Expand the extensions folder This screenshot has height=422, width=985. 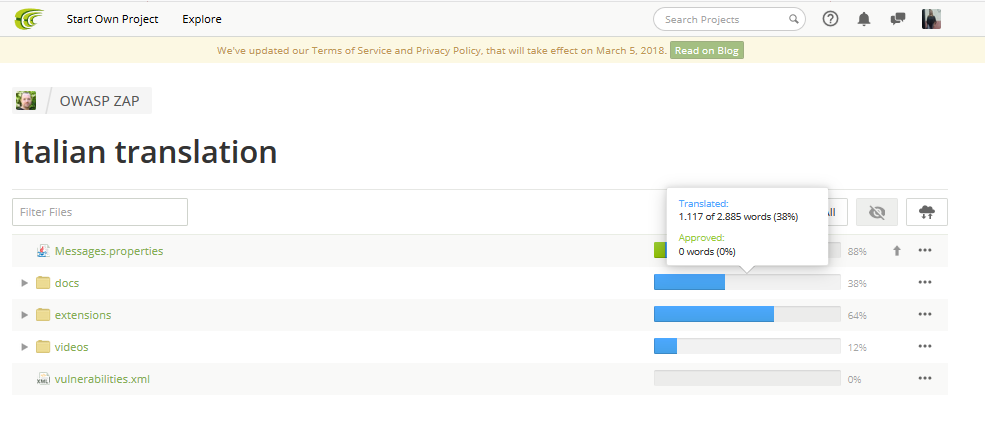pos(24,315)
